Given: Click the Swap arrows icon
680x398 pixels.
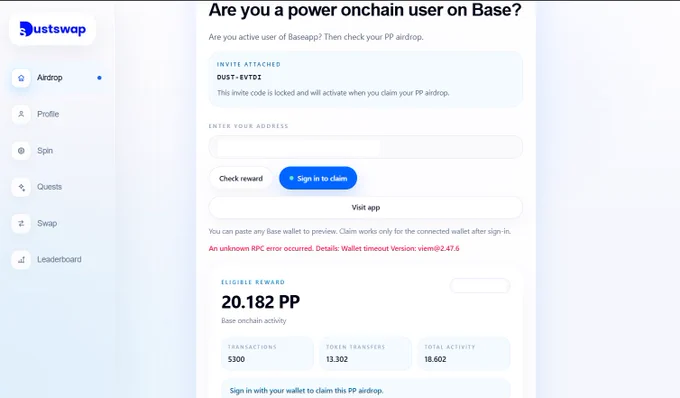Looking at the screenshot, I should pos(21,224).
